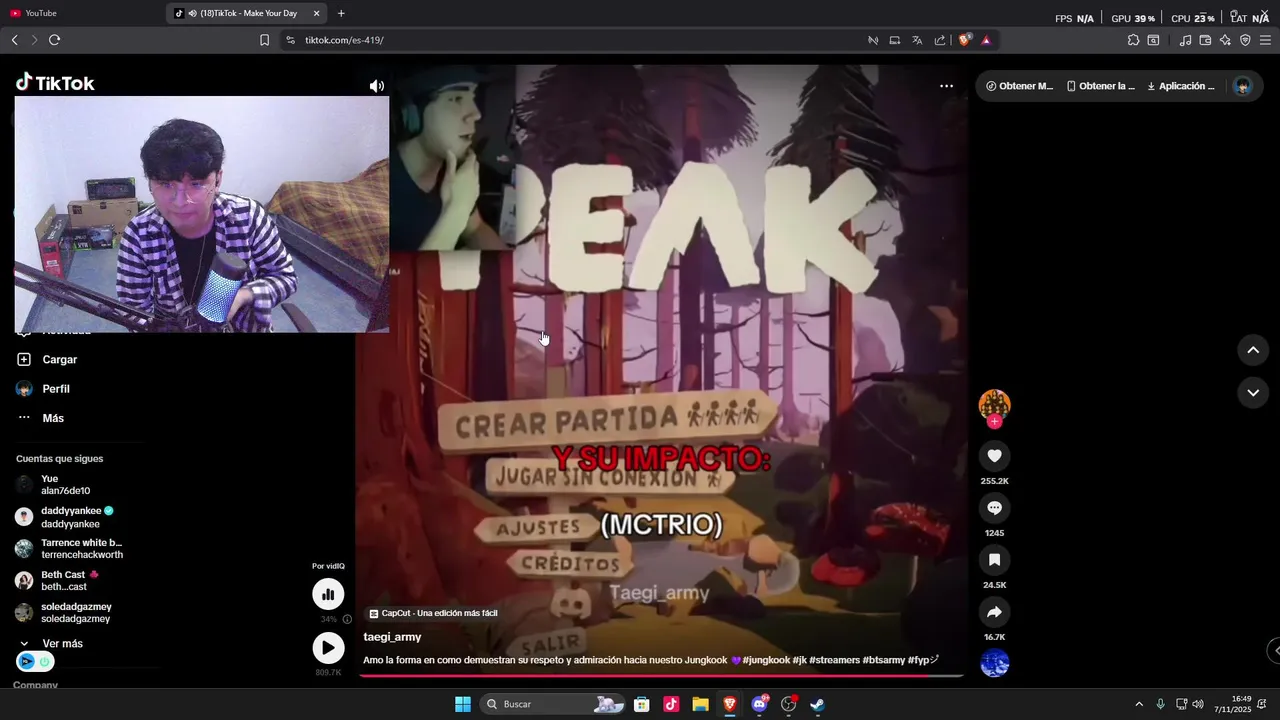Follow creator via red plus on avatar

[x=994, y=422]
